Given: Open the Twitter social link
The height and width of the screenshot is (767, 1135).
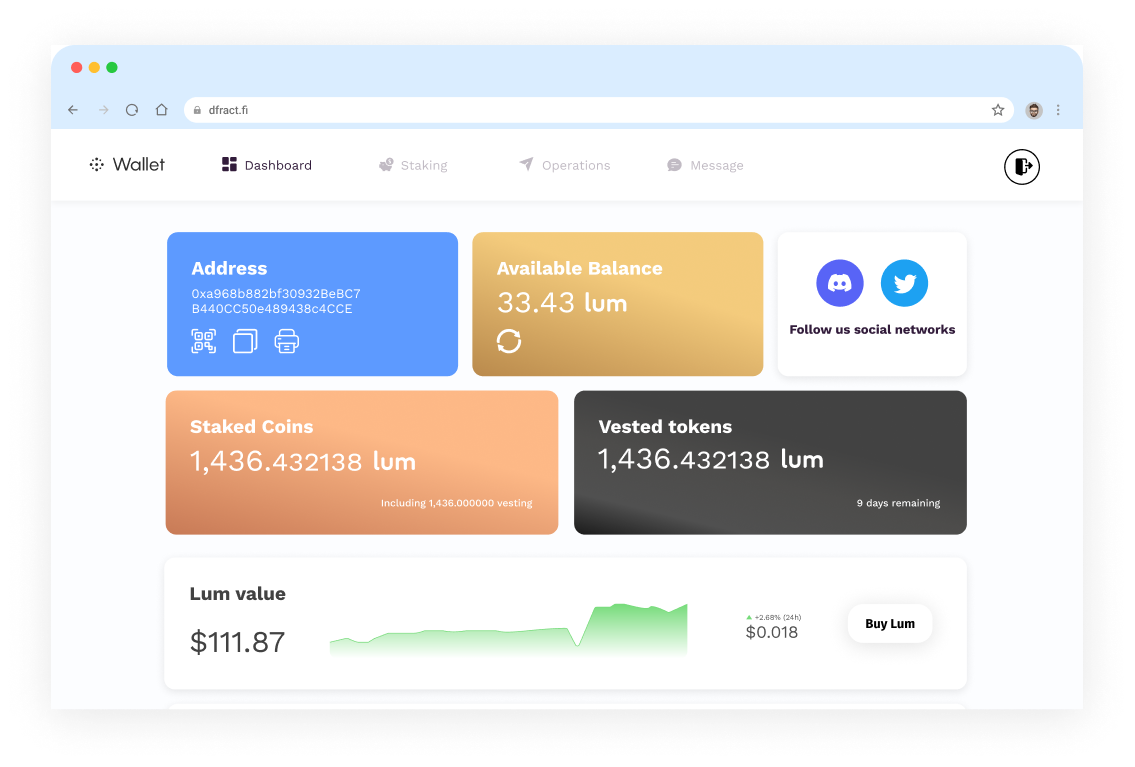Looking at the screenshot, I should (x=904, y=283).
